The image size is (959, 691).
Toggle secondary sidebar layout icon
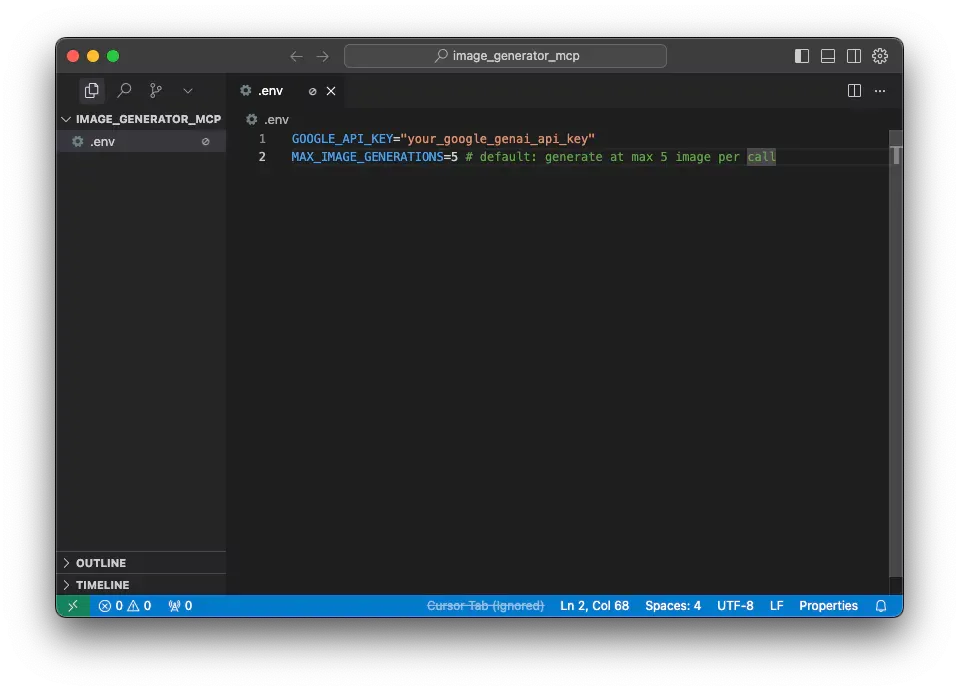(854, 56)
